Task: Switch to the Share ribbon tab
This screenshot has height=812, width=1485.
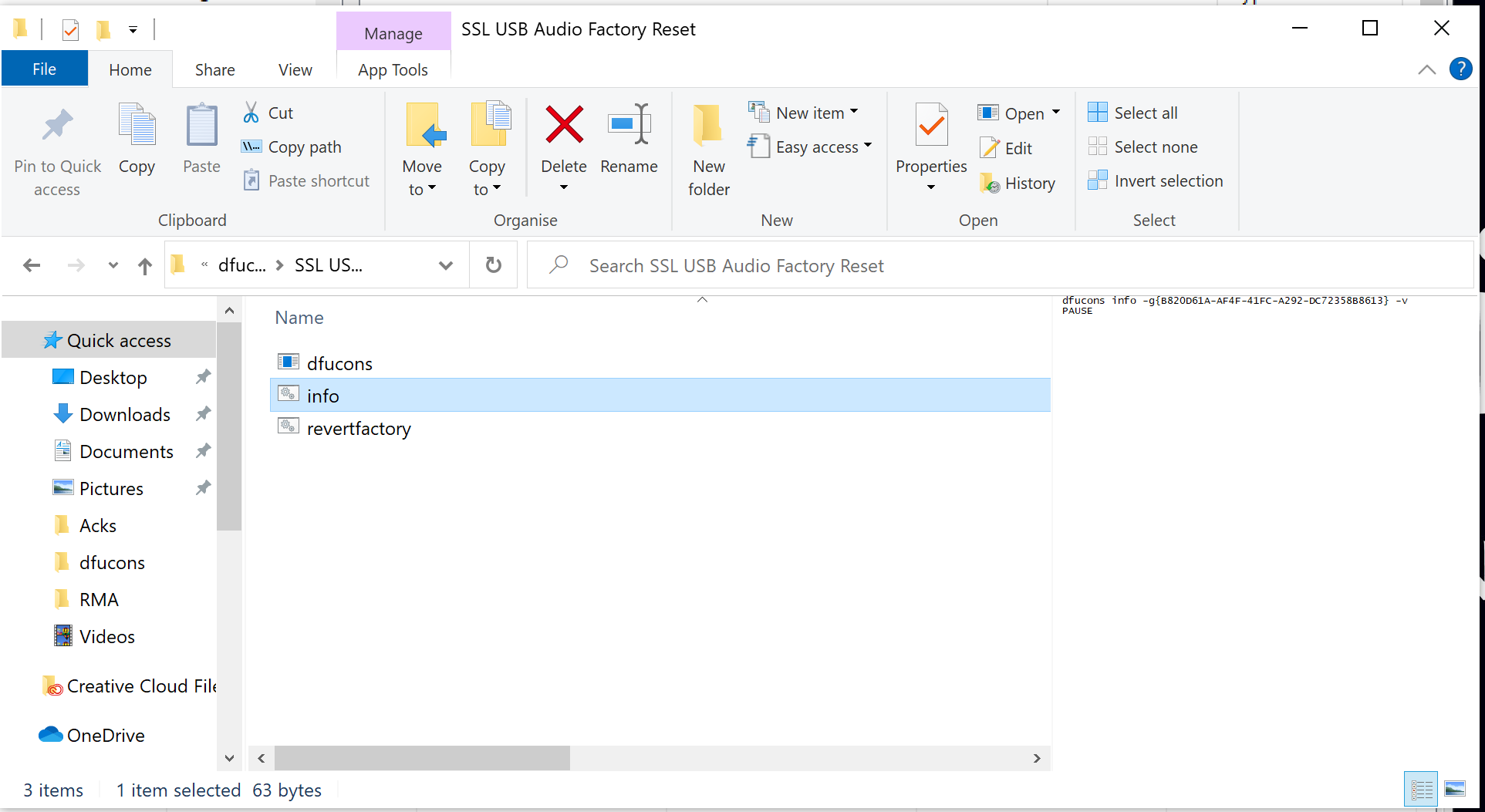Action: click(215, 69)
